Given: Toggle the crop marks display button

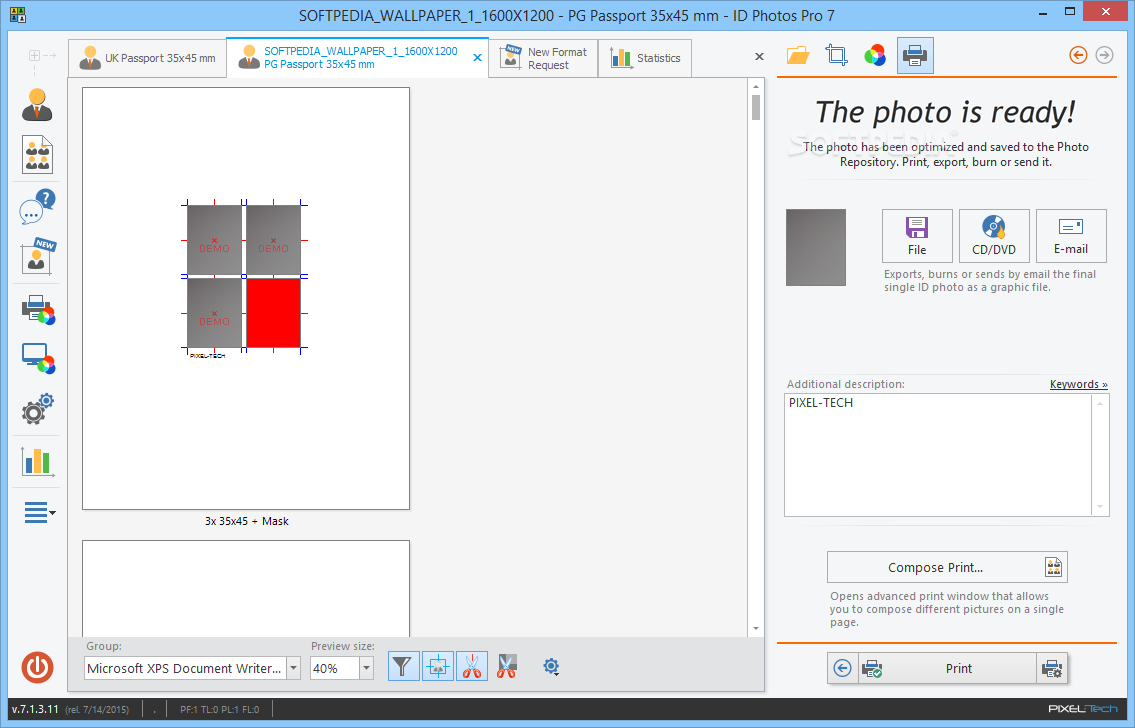Looking at the screenshot, I should tap(437, 666).
